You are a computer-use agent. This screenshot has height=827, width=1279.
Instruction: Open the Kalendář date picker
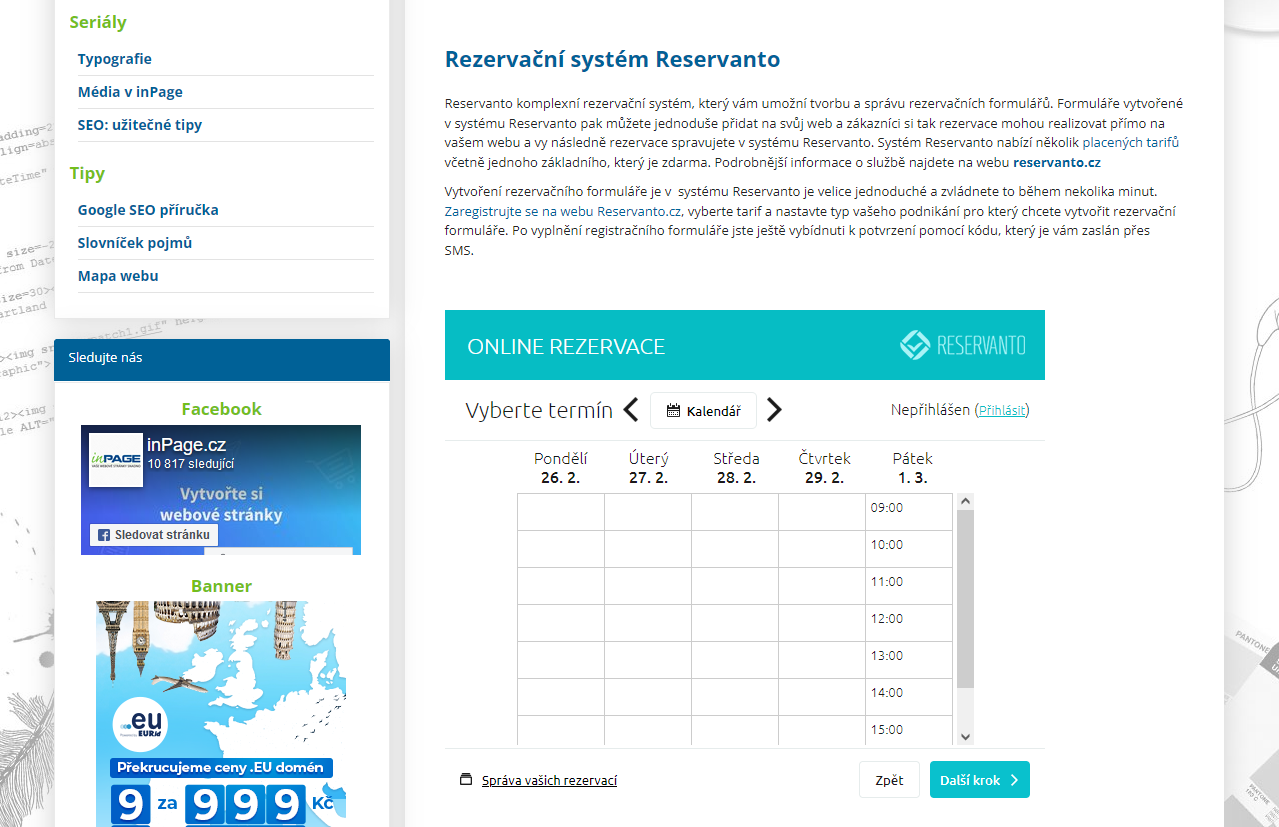pos(703,411)
